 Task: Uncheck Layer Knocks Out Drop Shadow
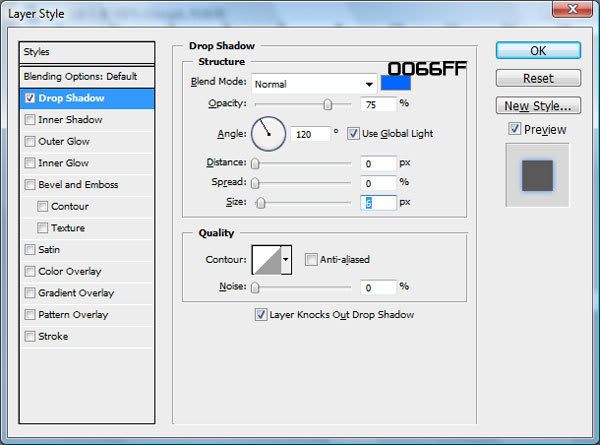click(x=261, y=314)
